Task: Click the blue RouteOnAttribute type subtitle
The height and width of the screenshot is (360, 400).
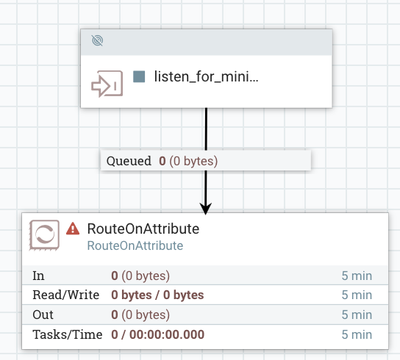Action: (135, 246)
